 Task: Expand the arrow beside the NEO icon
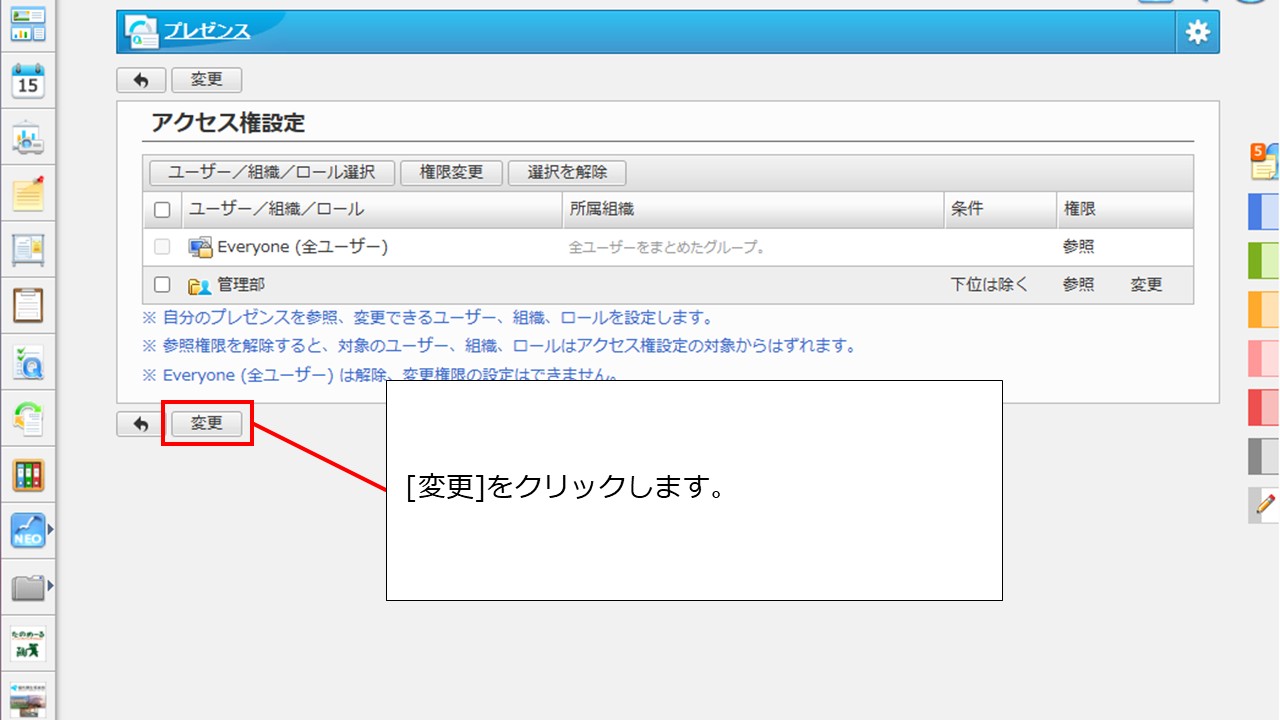tap(51, 529)
